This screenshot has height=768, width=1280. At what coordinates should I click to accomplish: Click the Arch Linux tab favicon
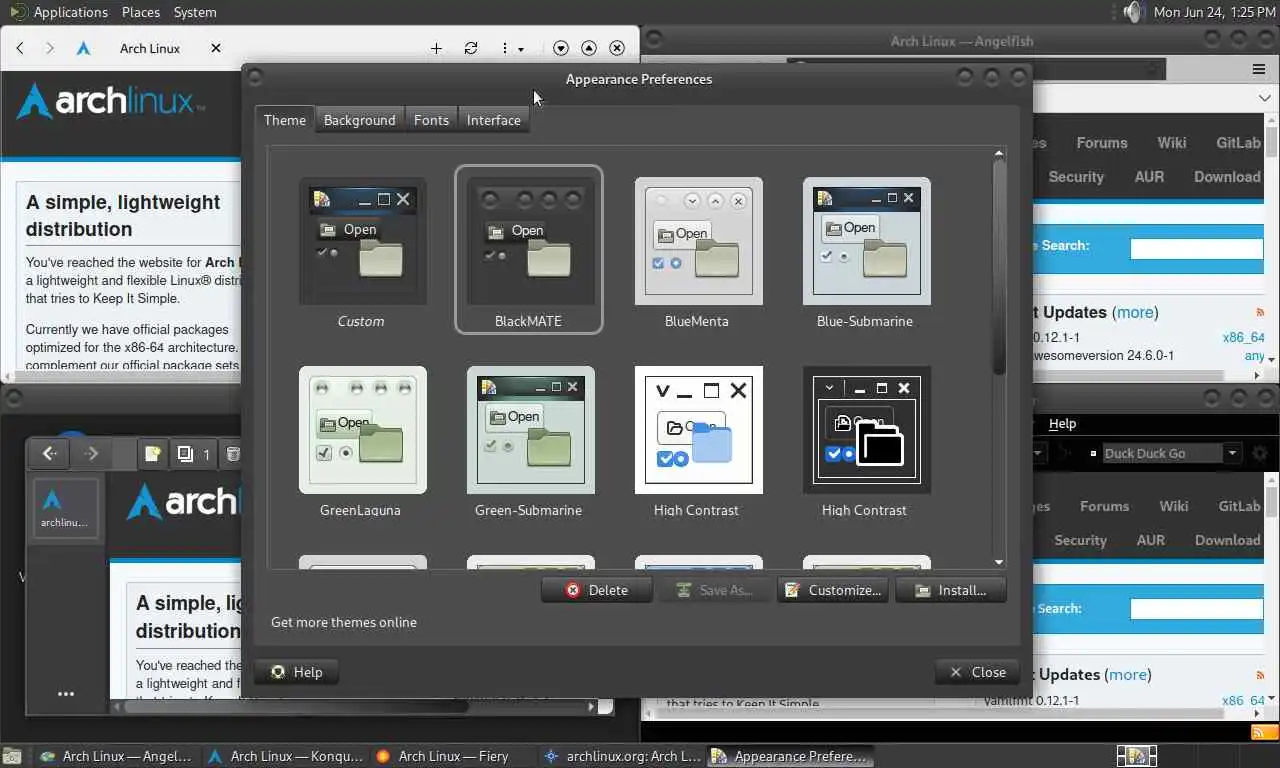pos(84,48)
